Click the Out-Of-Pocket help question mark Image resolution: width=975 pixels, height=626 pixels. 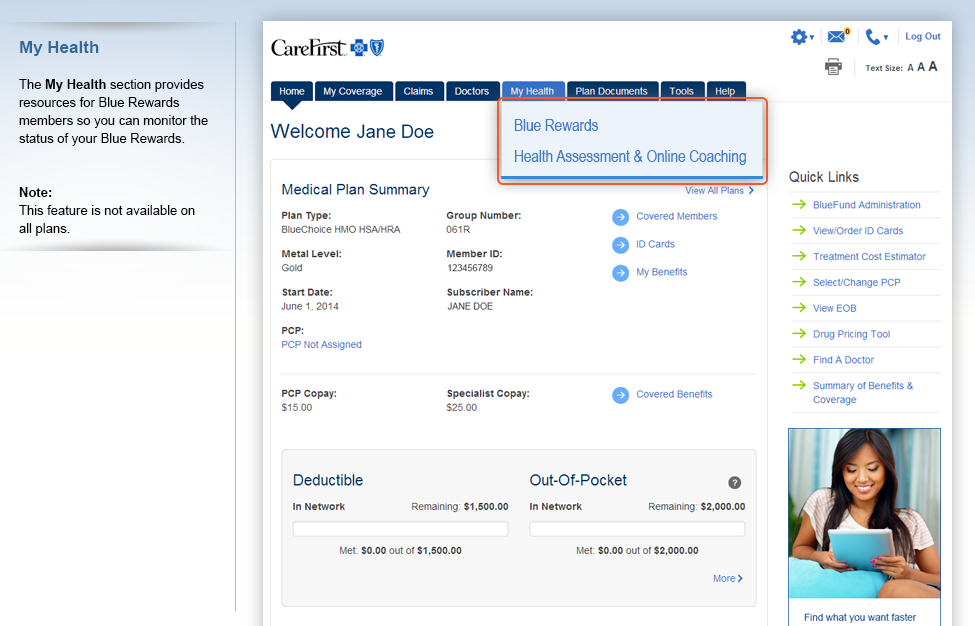tap(734, 482)
